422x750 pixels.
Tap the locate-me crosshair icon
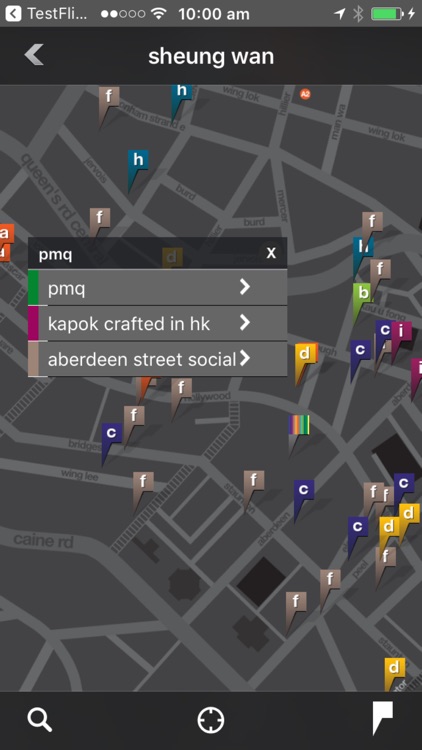click(211, 720)
